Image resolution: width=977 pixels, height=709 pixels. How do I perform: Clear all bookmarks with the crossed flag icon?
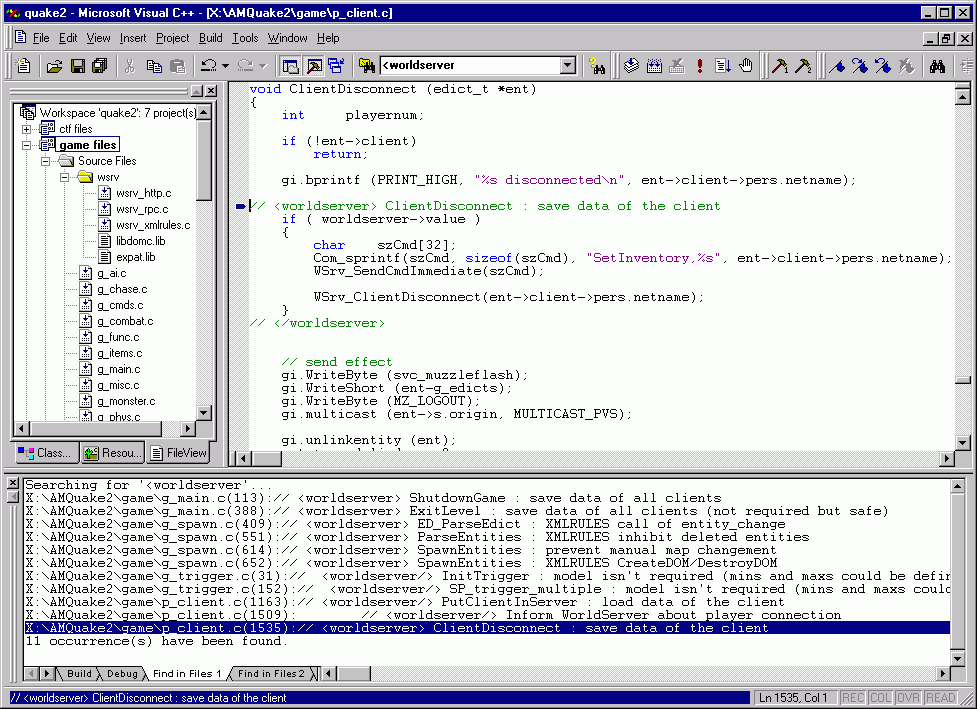click(x=907, y=65)
